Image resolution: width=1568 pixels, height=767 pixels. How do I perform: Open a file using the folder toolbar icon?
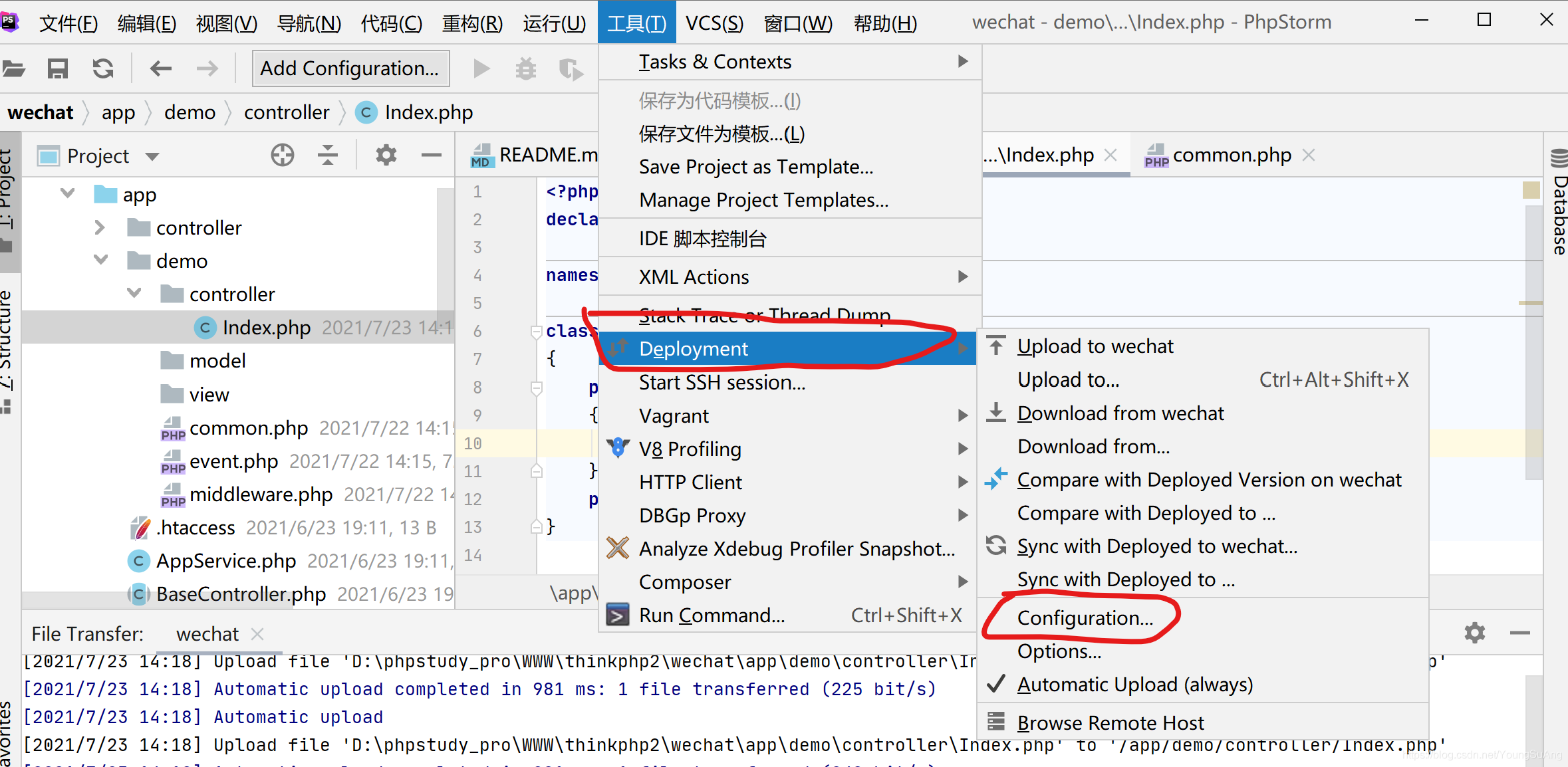tap(14, 68)
